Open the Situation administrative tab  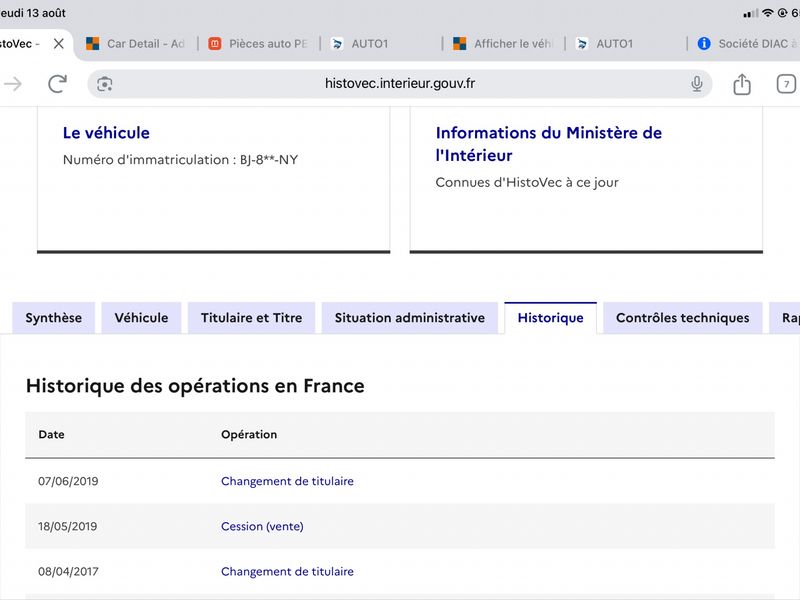[410, 318]
